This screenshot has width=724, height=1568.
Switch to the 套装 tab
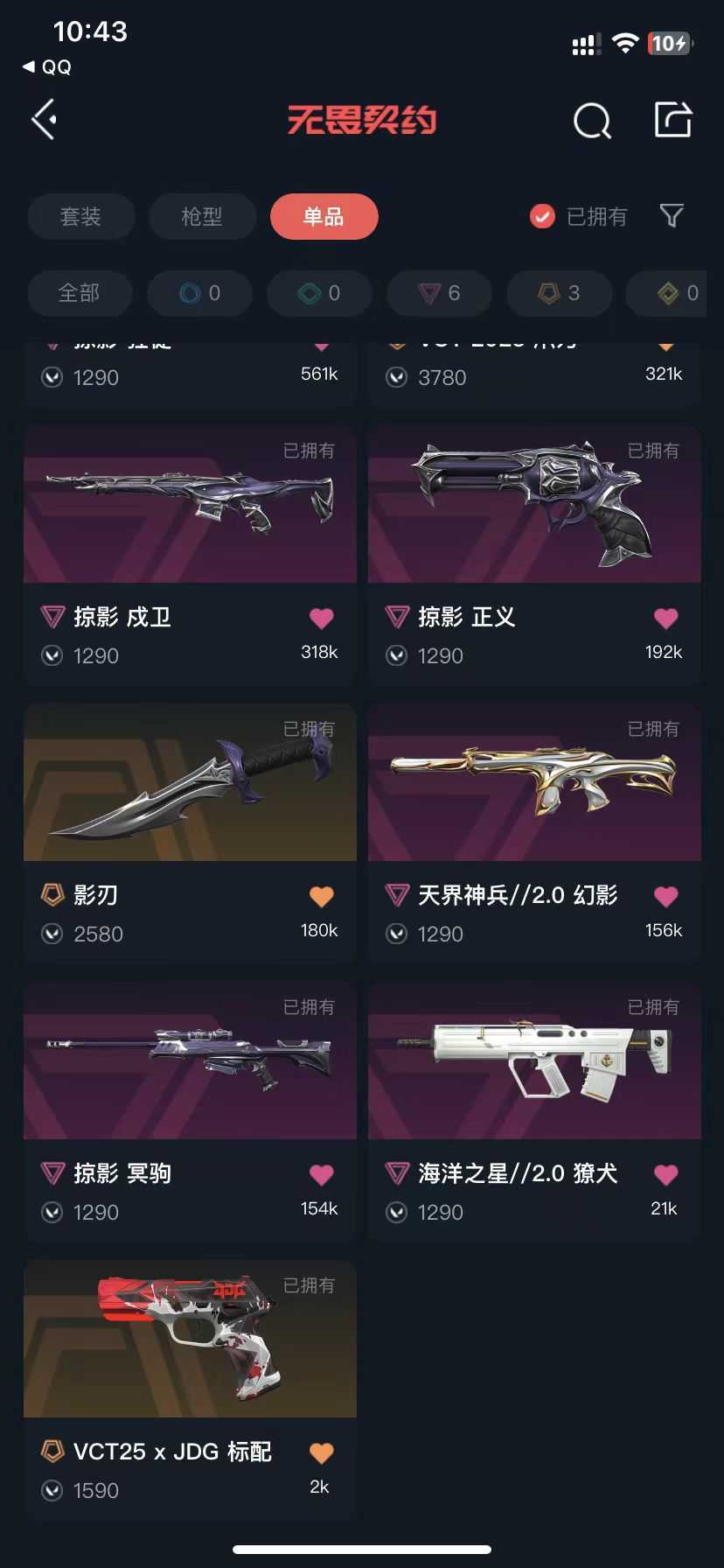pyautogui.click(x=81, y=216)
